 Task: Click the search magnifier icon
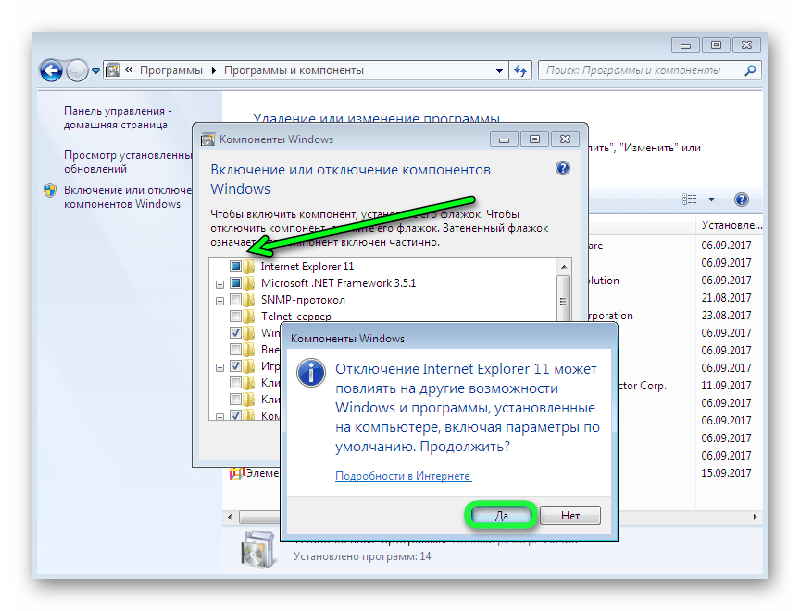[x=749, y=70]
